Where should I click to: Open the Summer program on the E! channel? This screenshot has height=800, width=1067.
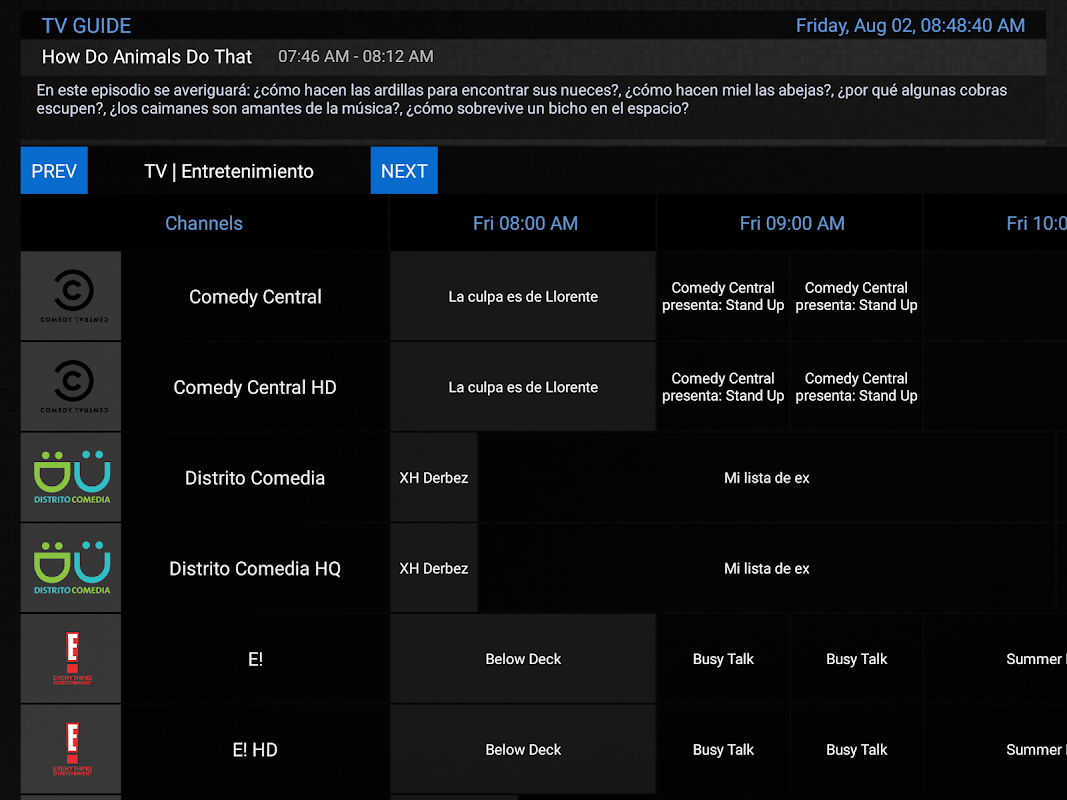pos(996,659)
